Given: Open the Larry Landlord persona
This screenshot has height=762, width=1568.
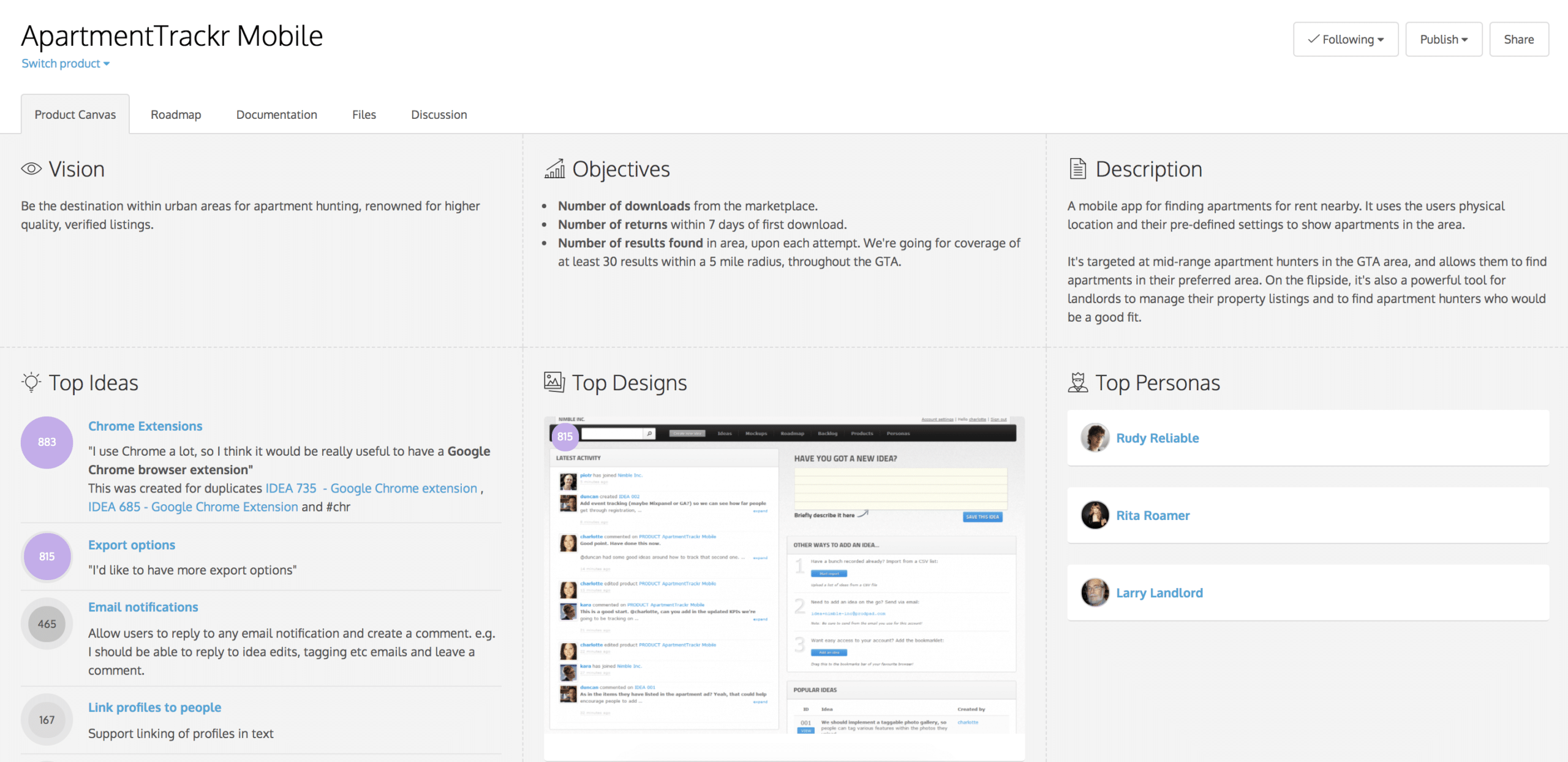Looking at the screenshot, I should (1159, 592).
